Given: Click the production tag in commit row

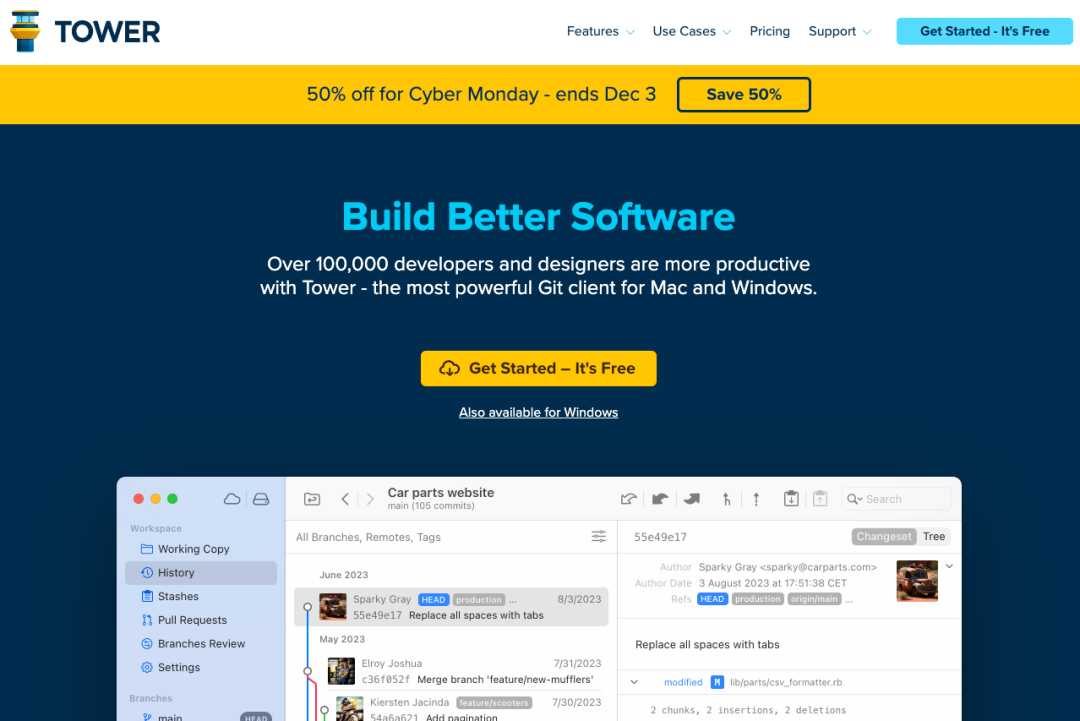Looking at the screenshot, I should (x=479, y=600).
